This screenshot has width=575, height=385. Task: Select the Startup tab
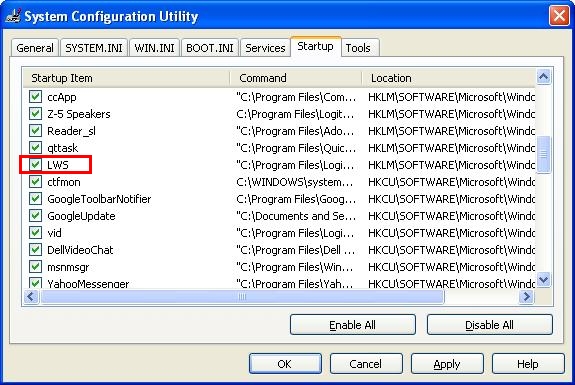315,47
